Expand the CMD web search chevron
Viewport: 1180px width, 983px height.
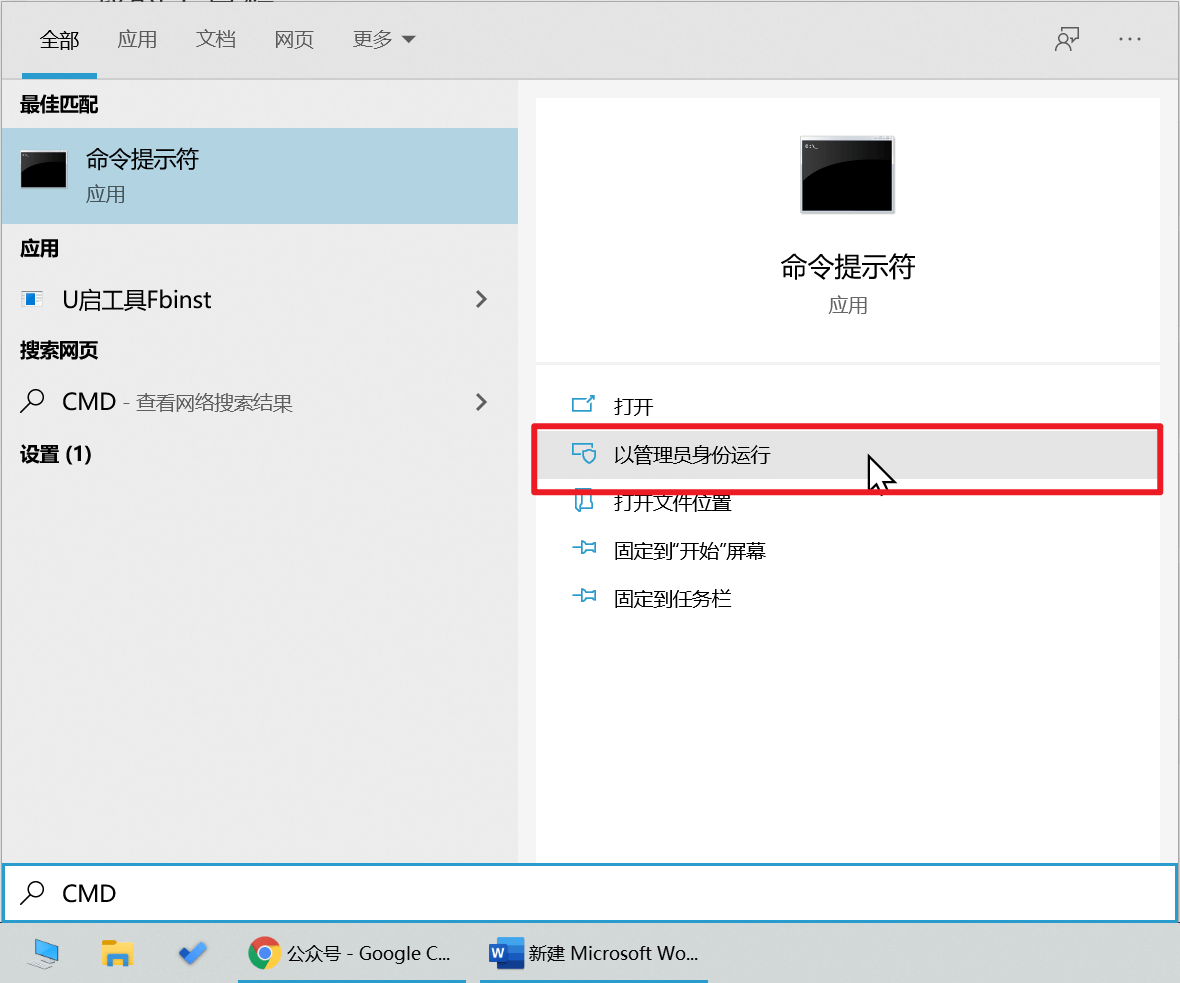482,402
